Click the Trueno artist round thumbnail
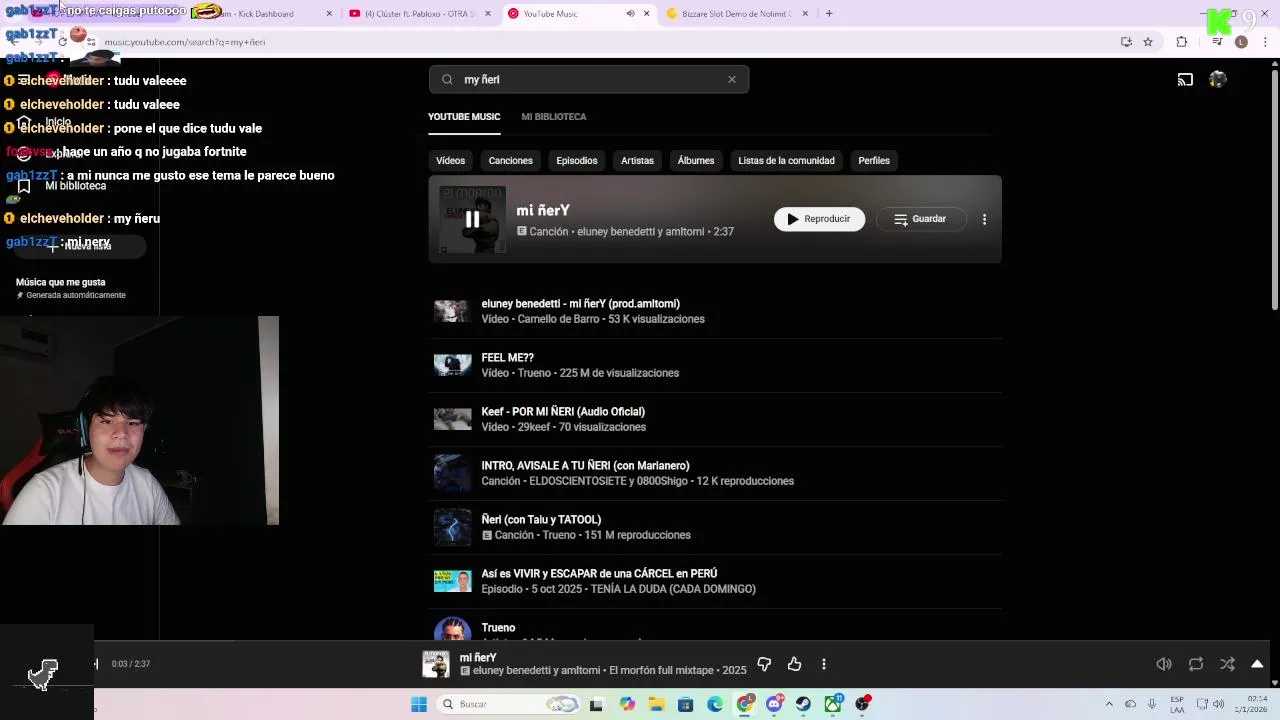The image size is (1280, 720). tap(452, 630)
